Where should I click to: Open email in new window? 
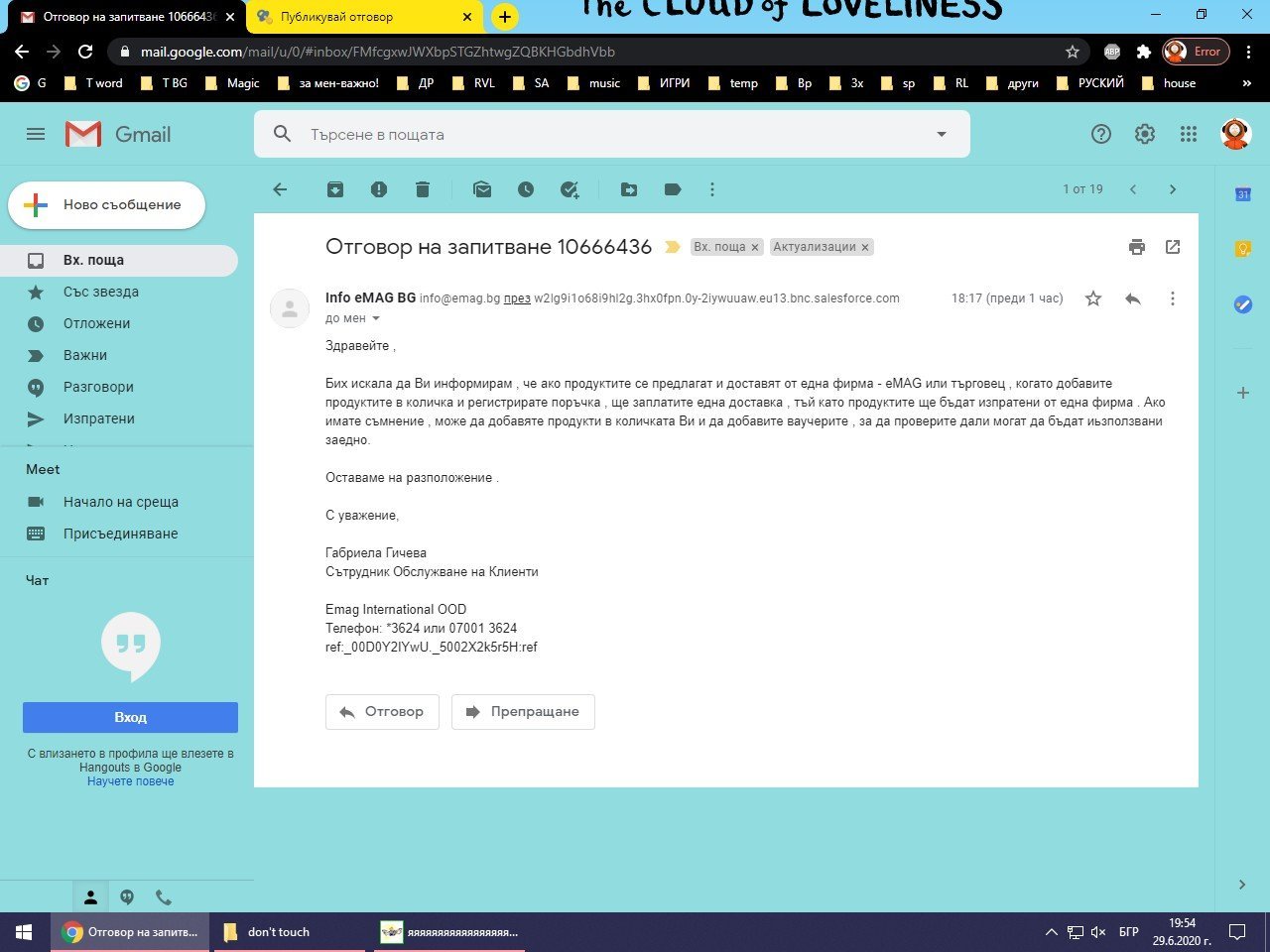(x=1173, y=247)
